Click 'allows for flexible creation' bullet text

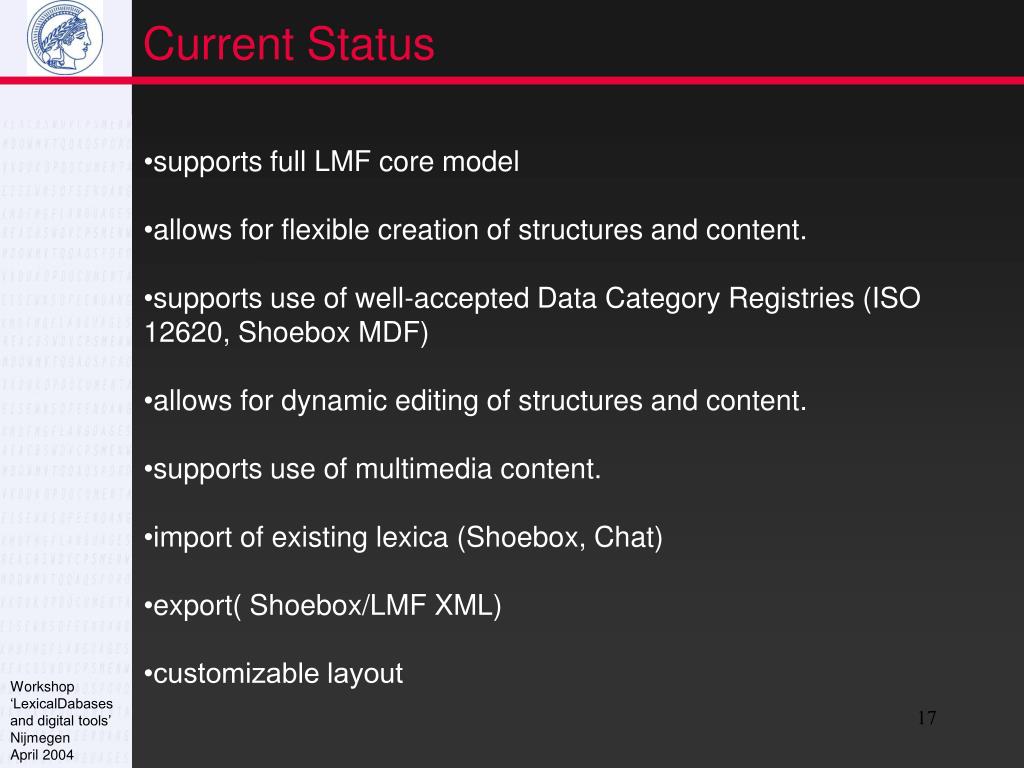tap(475, 230)
